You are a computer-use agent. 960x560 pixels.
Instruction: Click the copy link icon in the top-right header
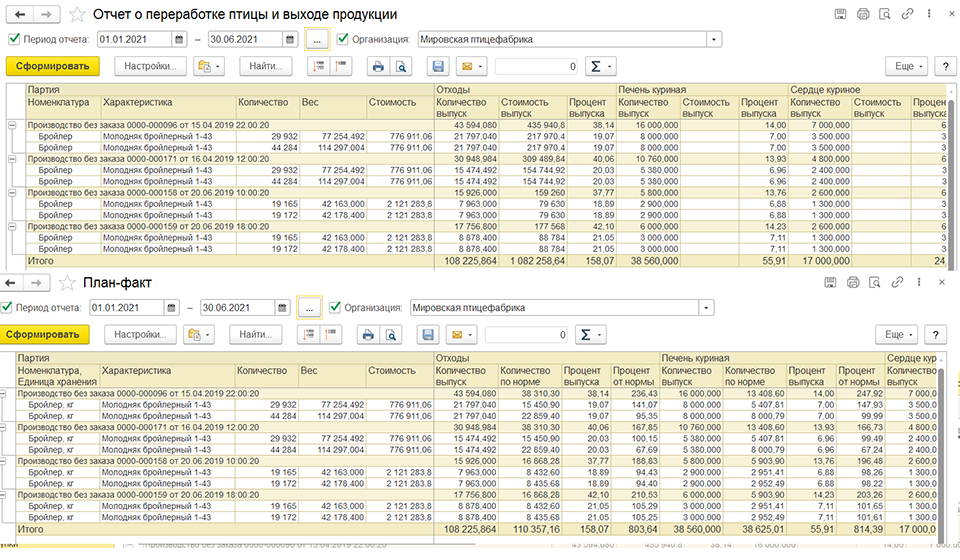pos(907,13)
